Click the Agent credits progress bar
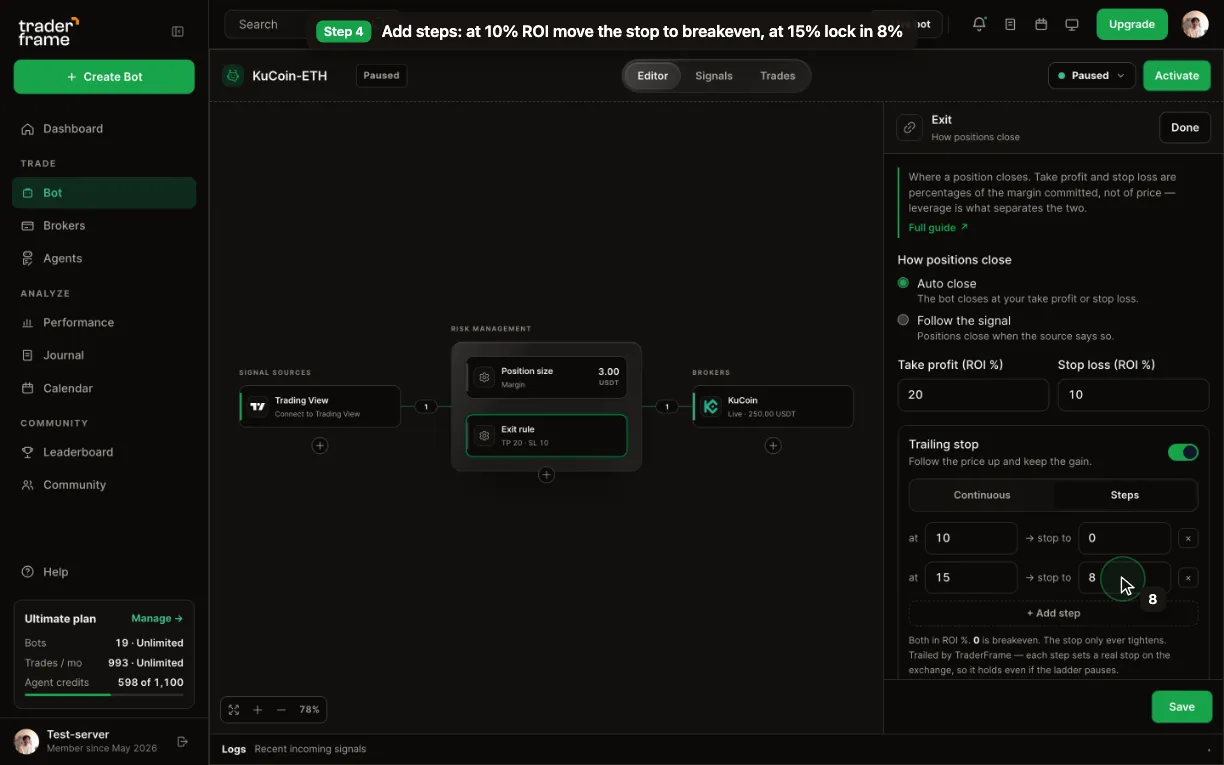 click(104, 694)
